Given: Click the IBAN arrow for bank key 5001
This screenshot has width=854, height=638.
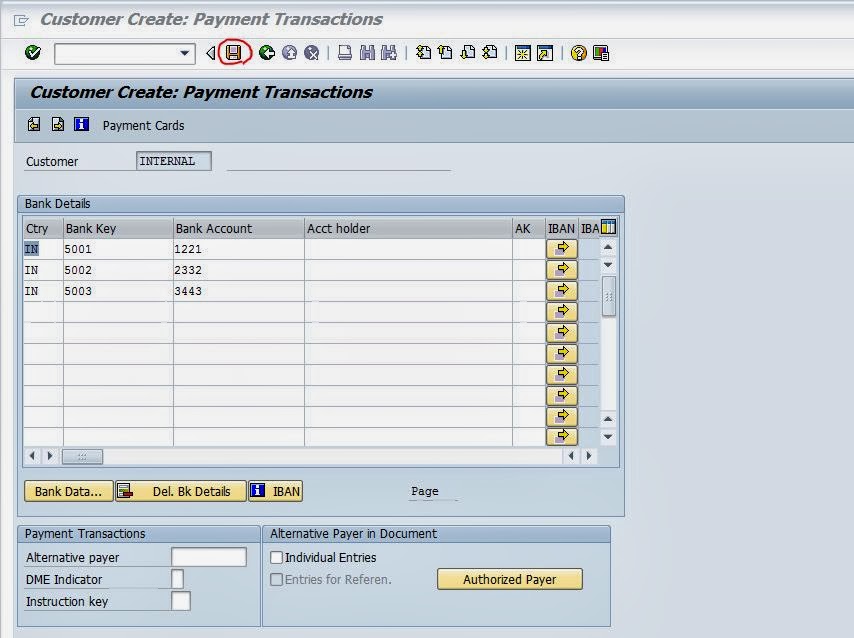Looking at the screenshot, I should (x=562, y=248).
